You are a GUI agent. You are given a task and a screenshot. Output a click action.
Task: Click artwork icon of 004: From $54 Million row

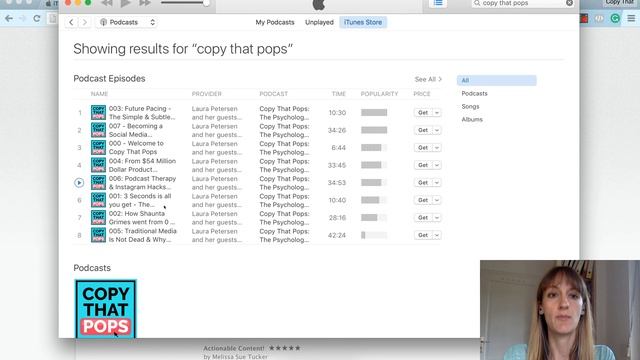tap(98, 165)
